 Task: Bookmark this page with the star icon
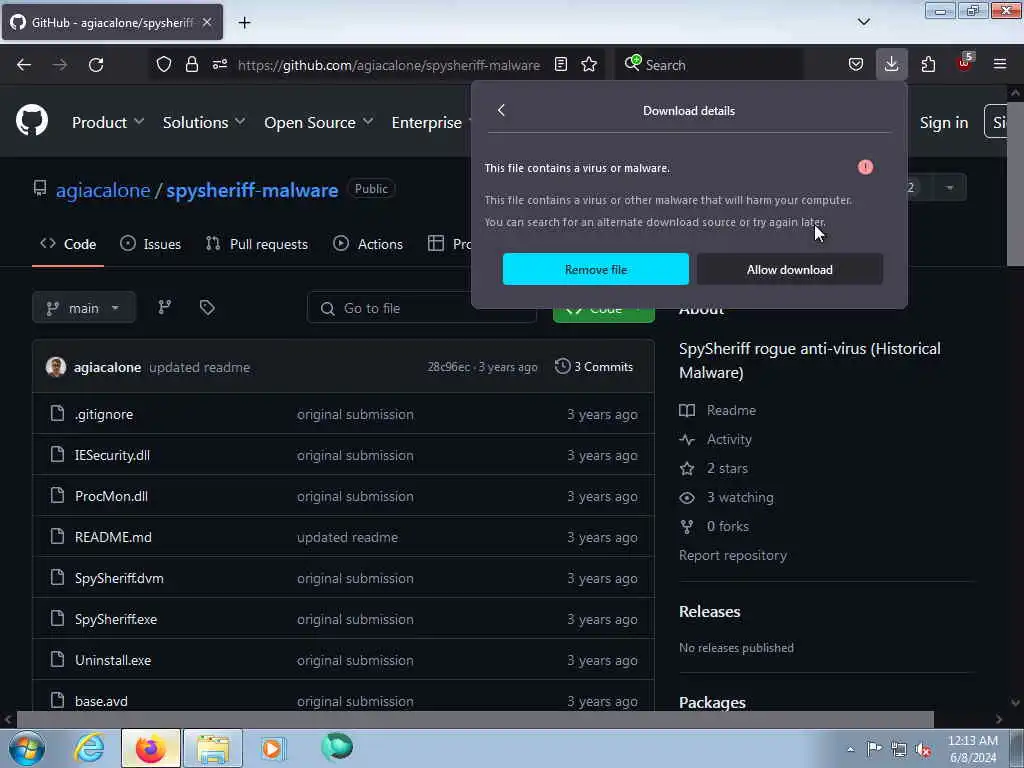[589, 64]
